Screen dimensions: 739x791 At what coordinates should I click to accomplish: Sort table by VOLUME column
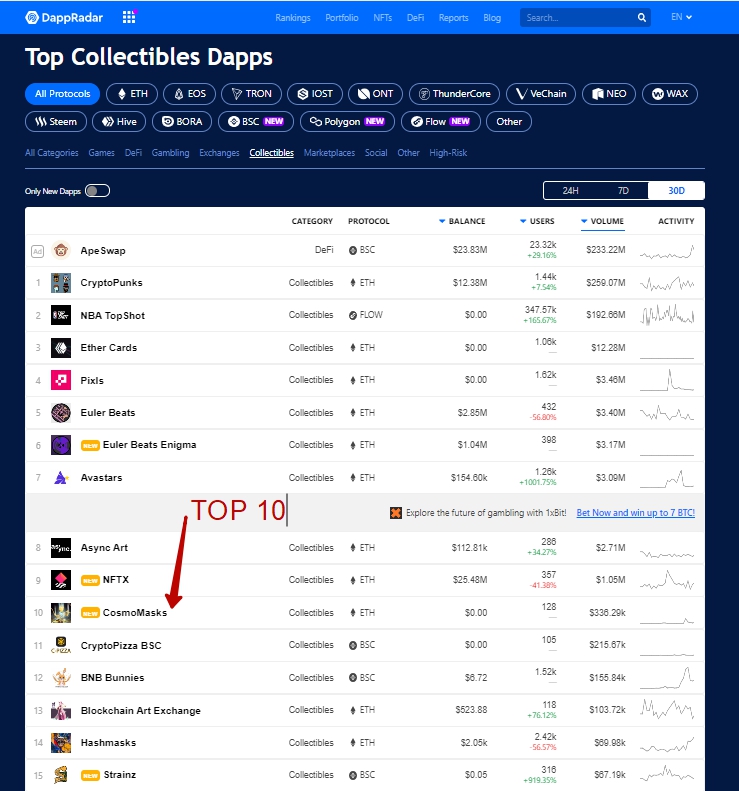pyautogui.click(x=602, y=221)
